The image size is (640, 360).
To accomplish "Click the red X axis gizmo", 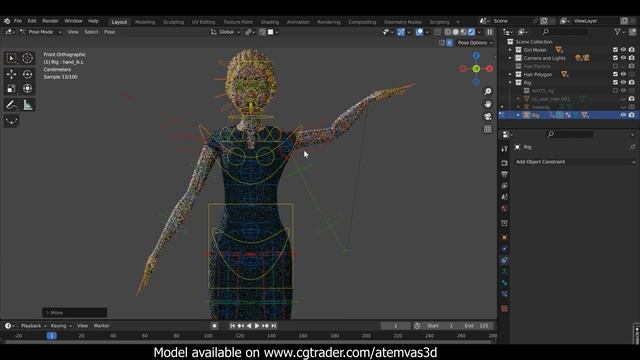I will click(x=489, y=69).
